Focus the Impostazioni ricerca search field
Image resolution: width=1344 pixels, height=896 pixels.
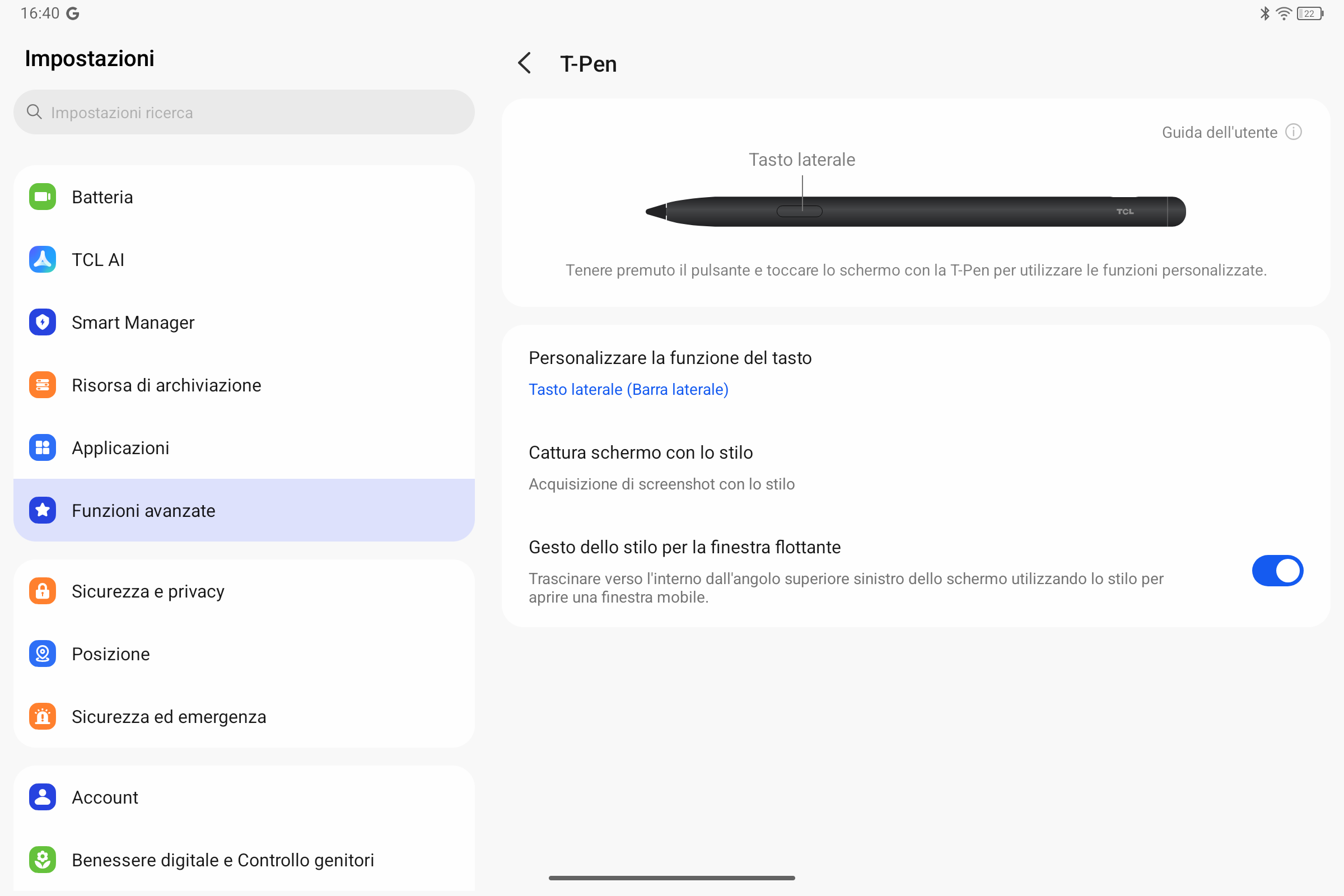[x=244, y=112]
